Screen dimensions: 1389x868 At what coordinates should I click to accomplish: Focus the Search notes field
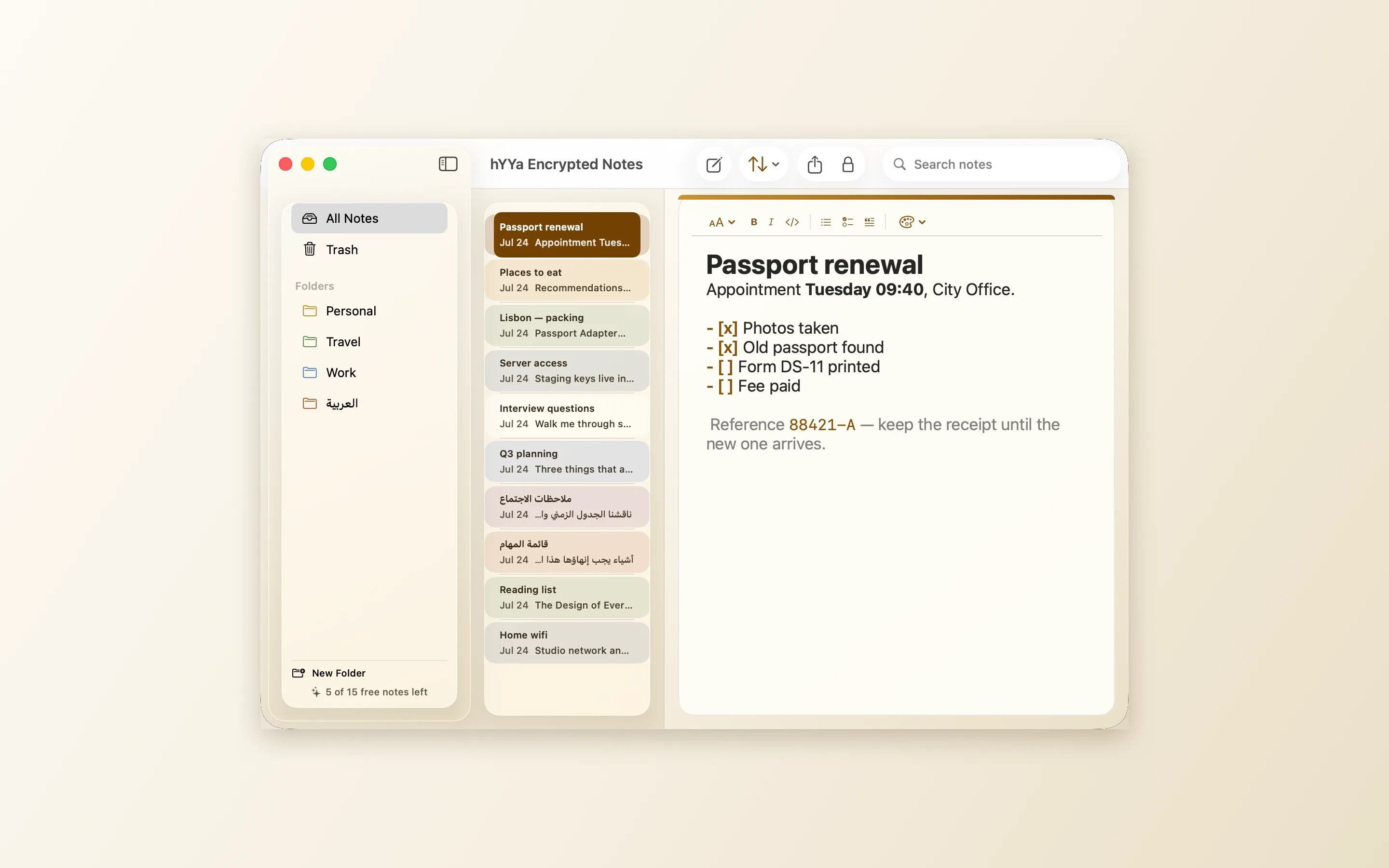pos(1001,165)
